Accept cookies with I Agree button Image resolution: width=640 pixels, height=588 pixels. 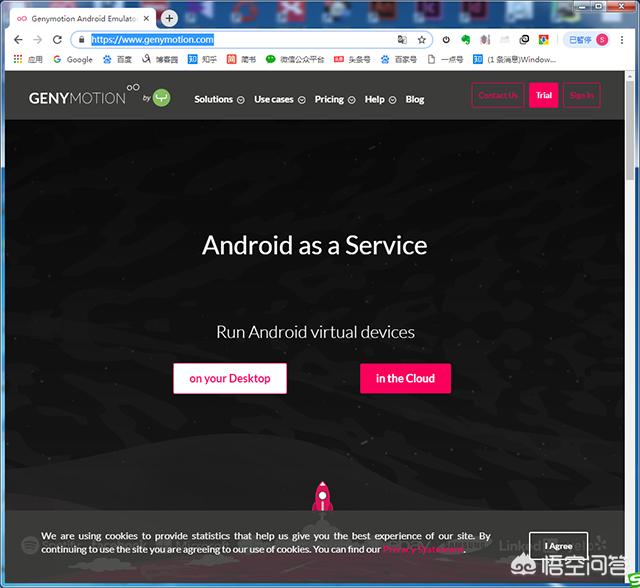pyautogui.click(x=558, y=546)
